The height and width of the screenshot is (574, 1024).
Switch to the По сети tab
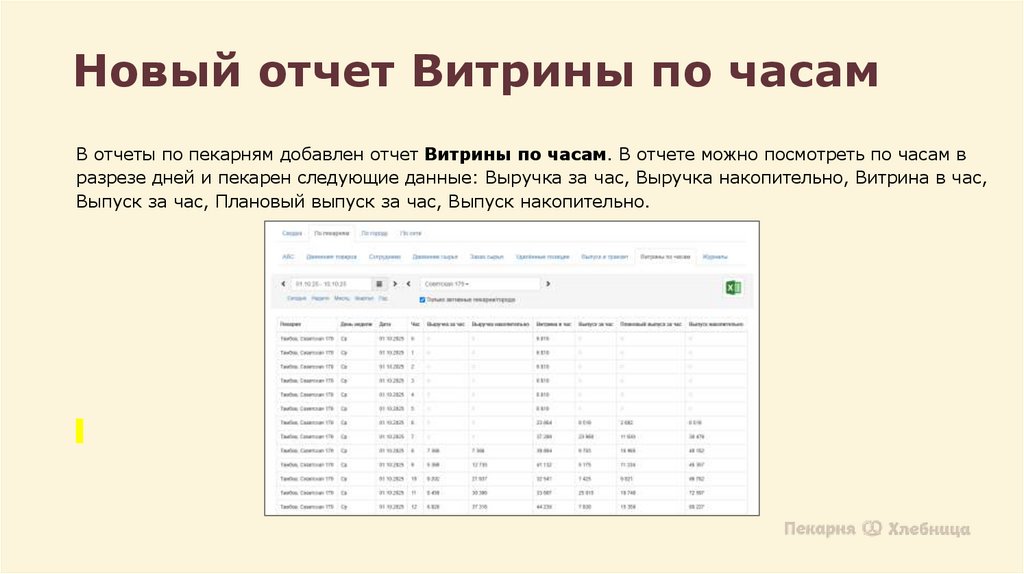click(411, 233)
